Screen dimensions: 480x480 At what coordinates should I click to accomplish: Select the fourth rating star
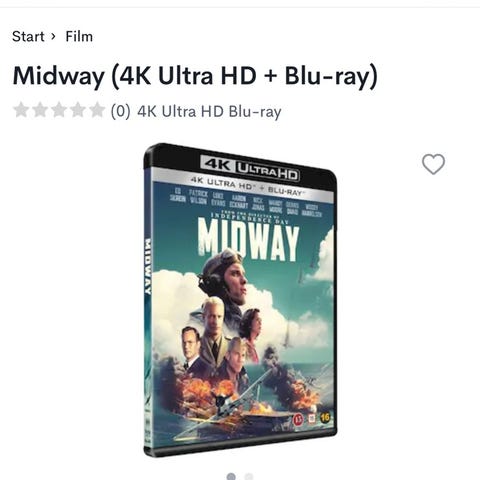pyautogui.click(x=78, y=110)
